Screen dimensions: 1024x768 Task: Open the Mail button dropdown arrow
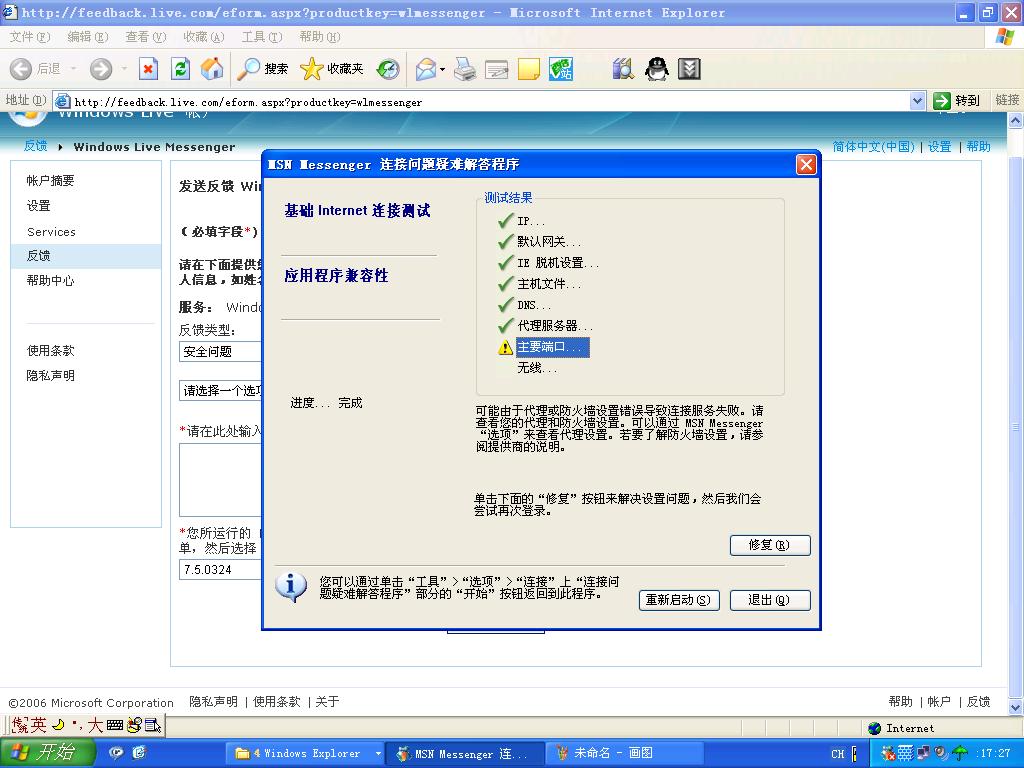click(x=442, y=69)
